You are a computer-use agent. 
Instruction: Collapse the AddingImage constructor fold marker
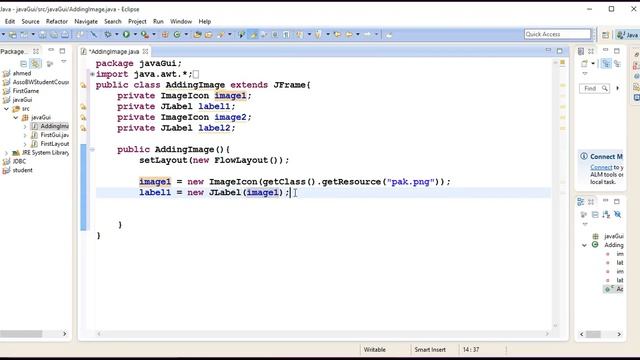pyautogui.click(x=92, y=149)
